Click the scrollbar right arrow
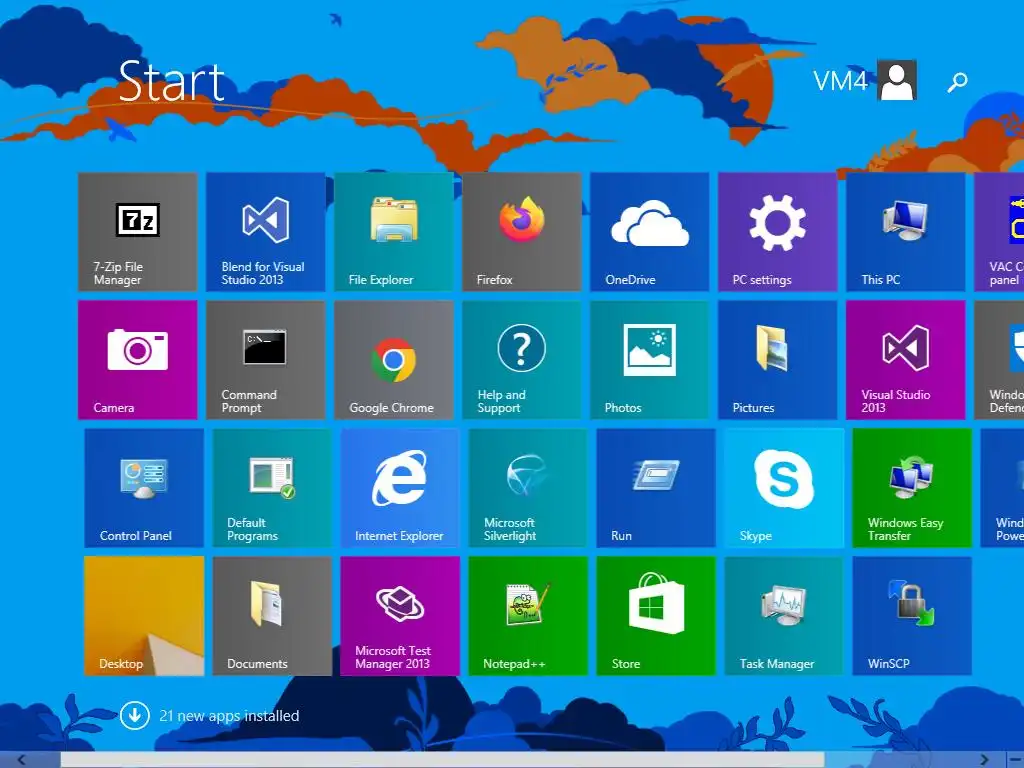The width and height of the screenshot is (1024, 768). click(984, 760)
